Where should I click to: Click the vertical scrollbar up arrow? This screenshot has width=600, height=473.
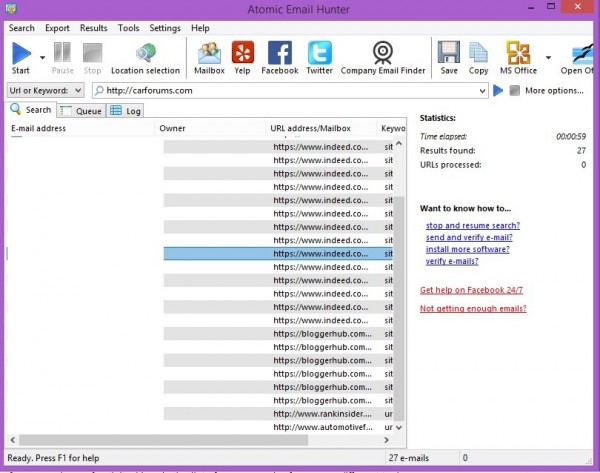pyautogui.click(x=399, y=144)
